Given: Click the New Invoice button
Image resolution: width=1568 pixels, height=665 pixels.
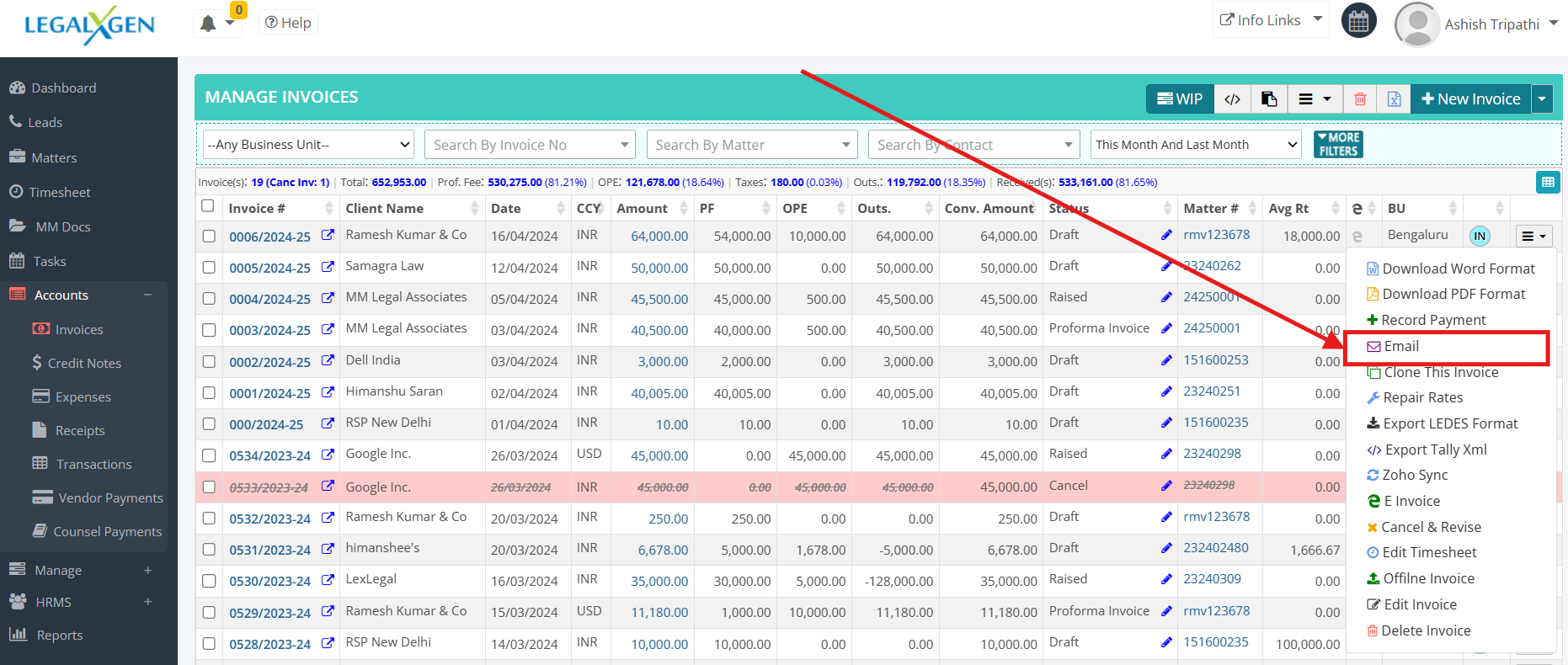Looking at the screenshot, I should (x=1470, y=99).
